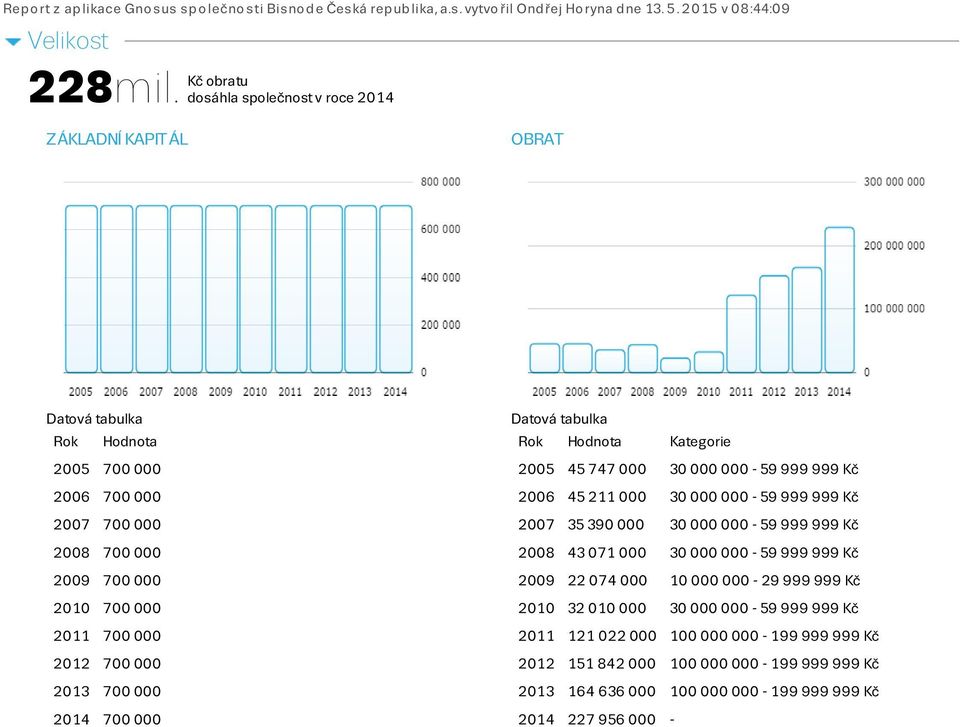The width and height of the screenshot is (960, 727).
Task: Click 700 000 value for year 2005
Action: (132, 469)
